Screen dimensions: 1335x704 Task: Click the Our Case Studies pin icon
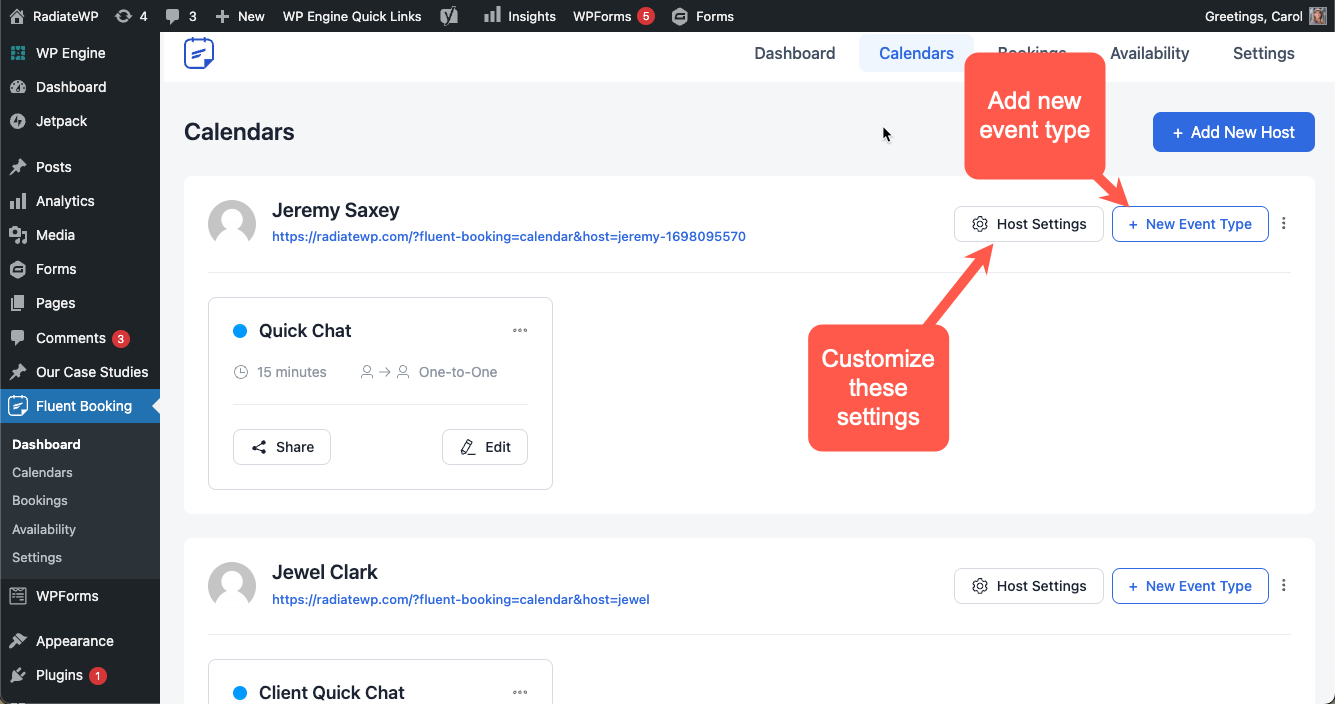(18, 372)
